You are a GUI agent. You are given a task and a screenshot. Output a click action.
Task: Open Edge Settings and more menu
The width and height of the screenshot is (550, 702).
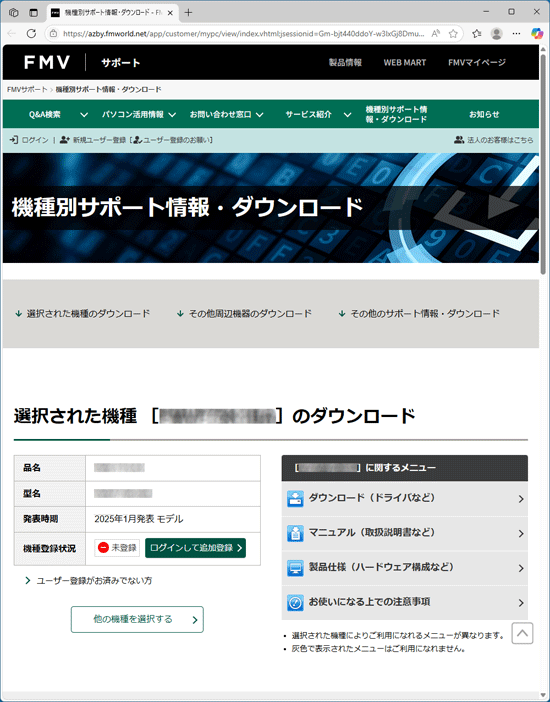[516, 34]
